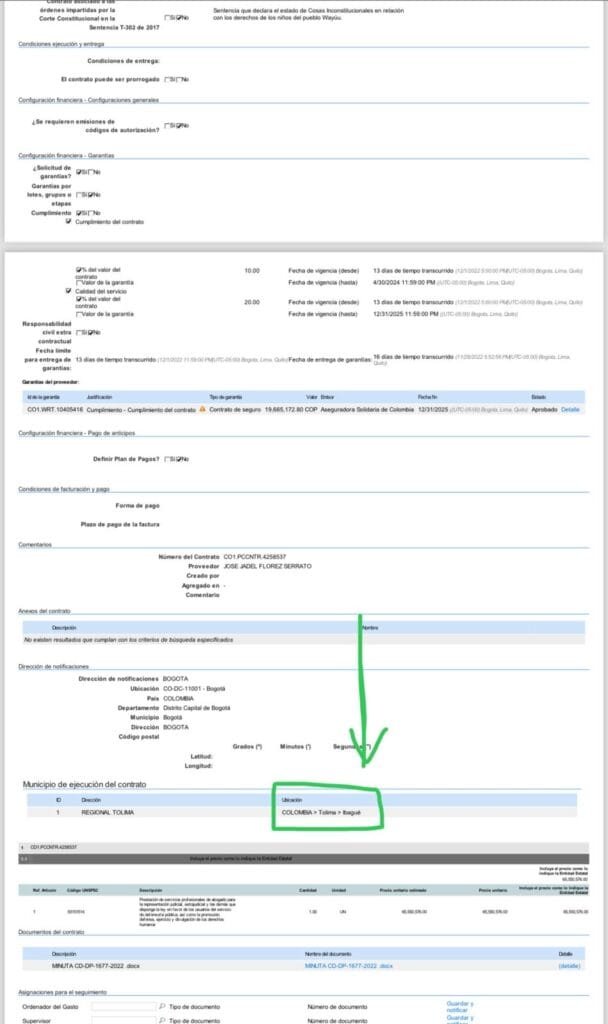Image resolution: width=608 pixels, height=1024 pixels.
Task: Click 'Nombre del documento' column header
Action: click(x=328, y=954)
